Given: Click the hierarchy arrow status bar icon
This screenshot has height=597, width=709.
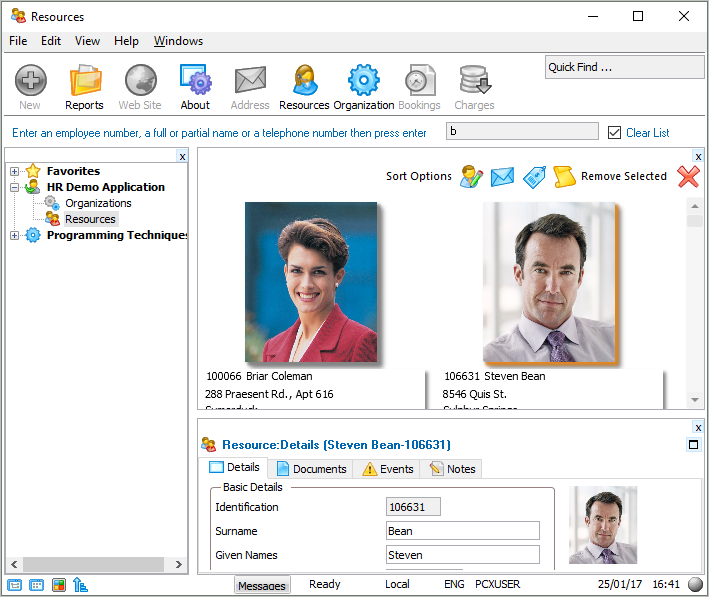Looking at the screenshot, I should (80, 585).
